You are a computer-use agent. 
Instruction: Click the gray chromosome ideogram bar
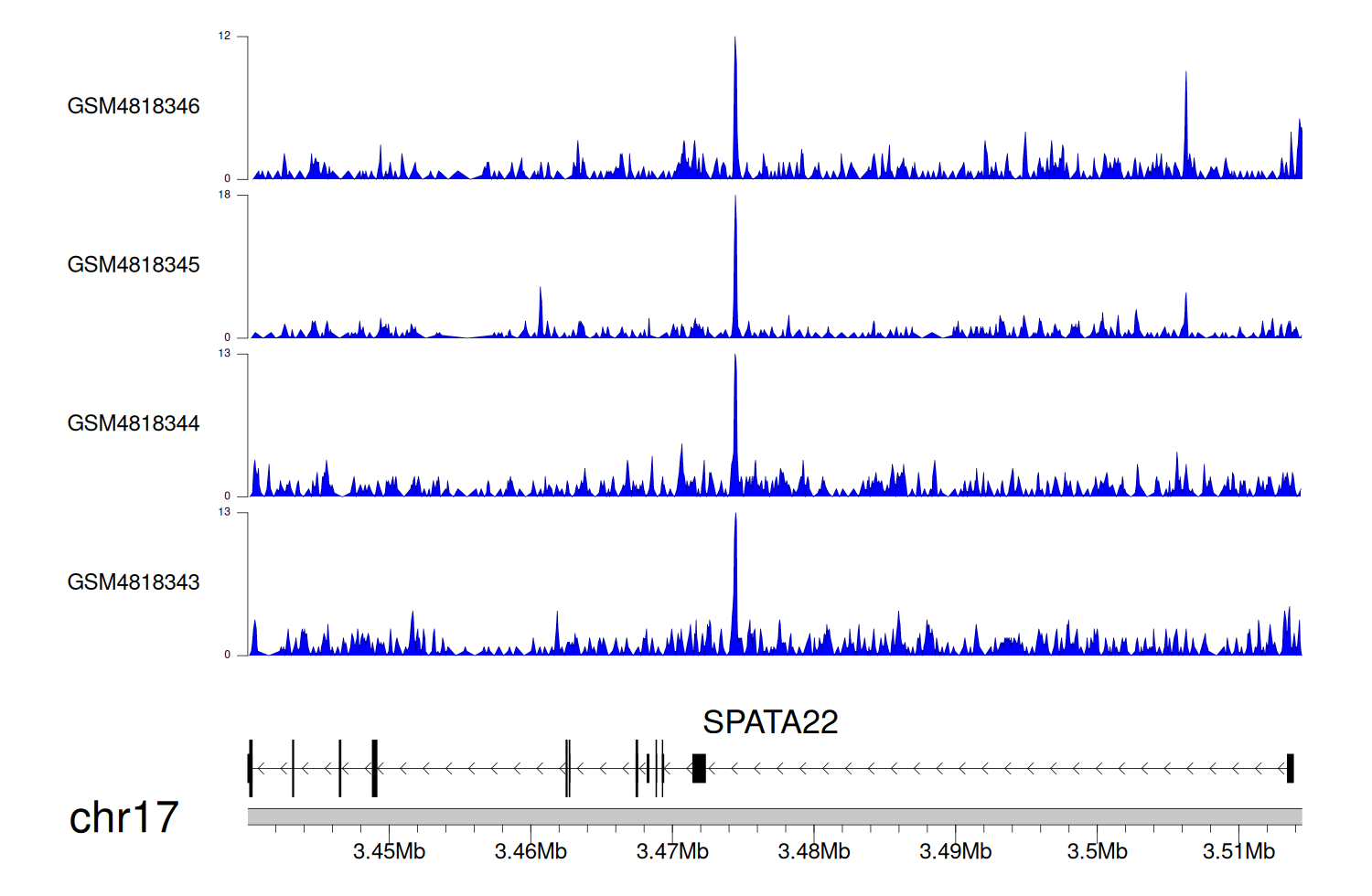click(x=774, y=816)
